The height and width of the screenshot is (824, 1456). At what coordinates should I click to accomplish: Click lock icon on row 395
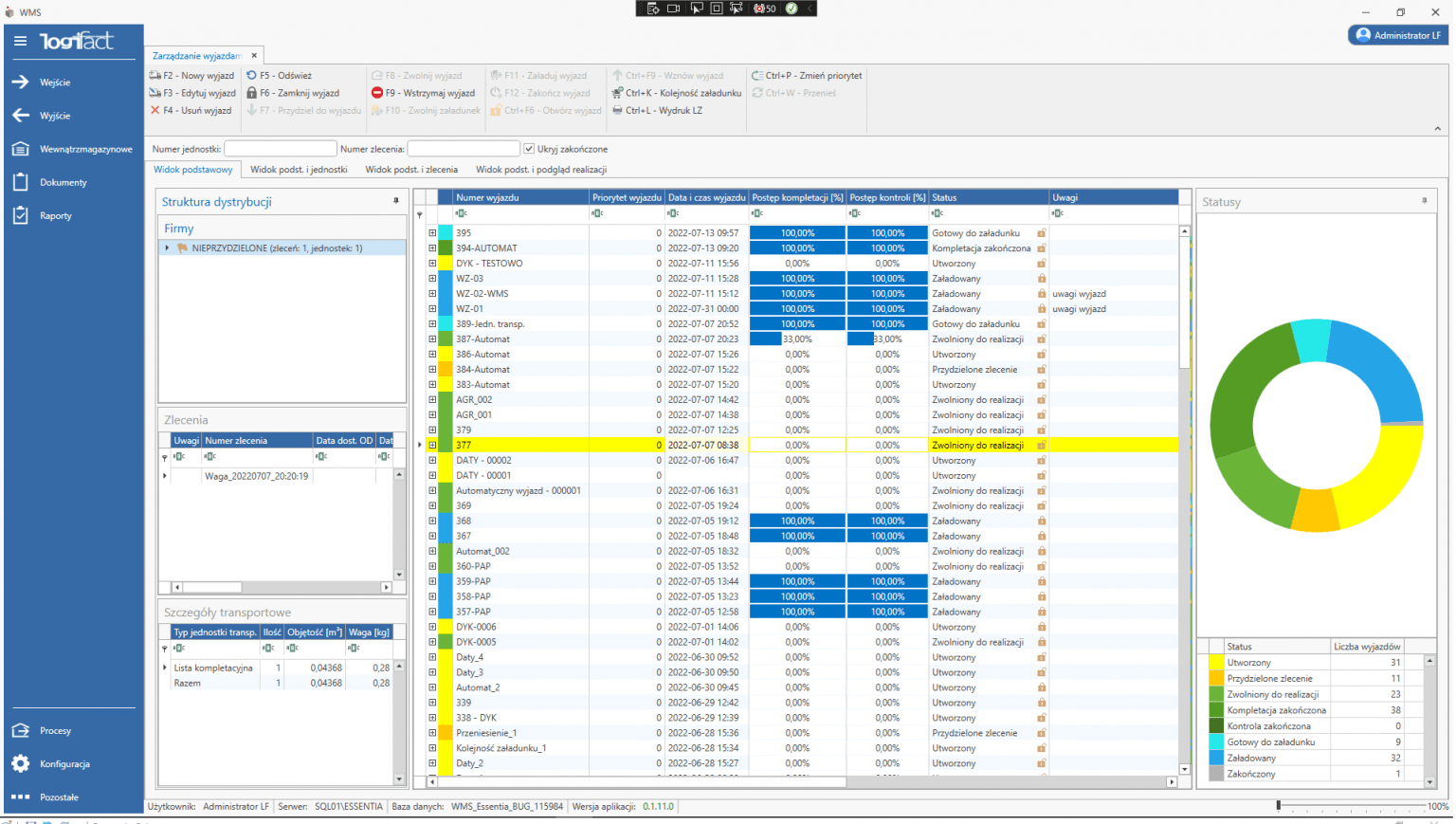pos(1042,233)
